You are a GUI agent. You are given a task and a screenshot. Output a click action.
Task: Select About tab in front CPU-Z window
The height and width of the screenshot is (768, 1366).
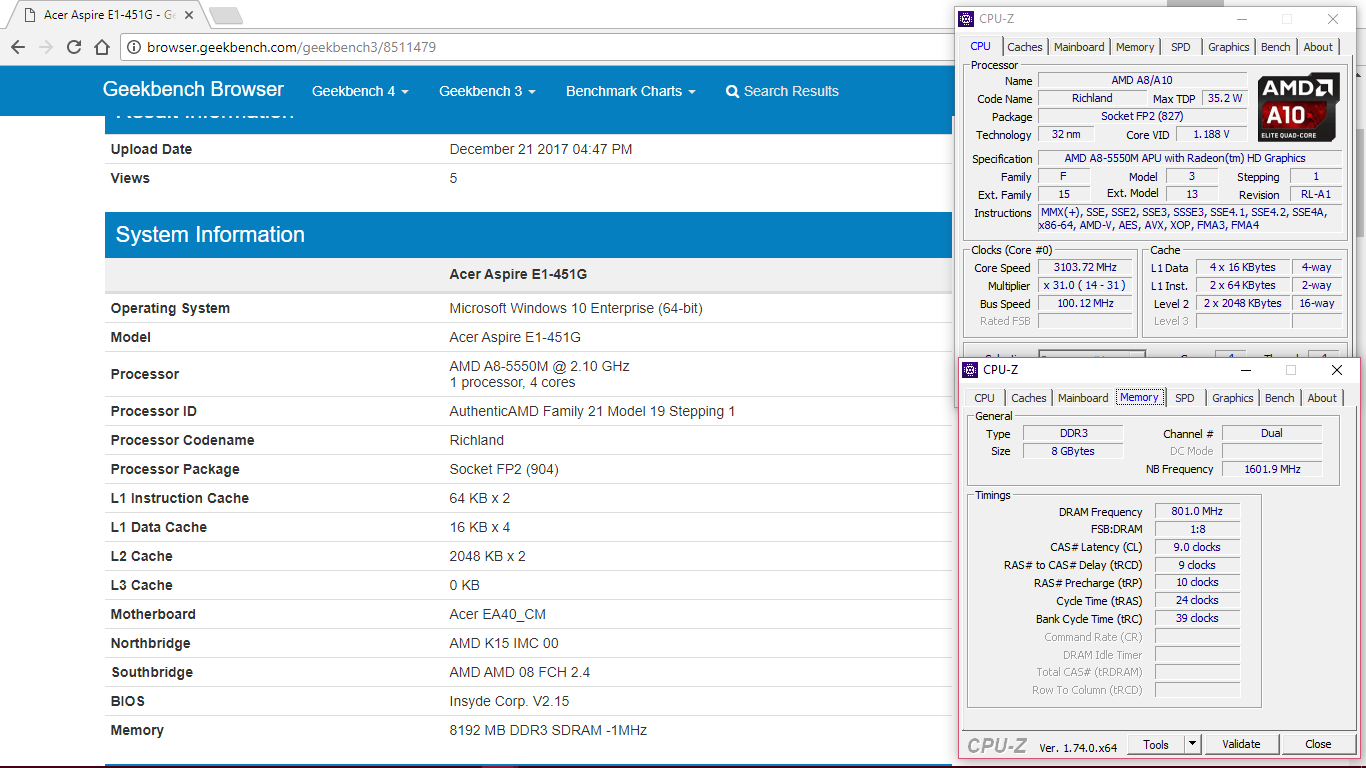1322,398
